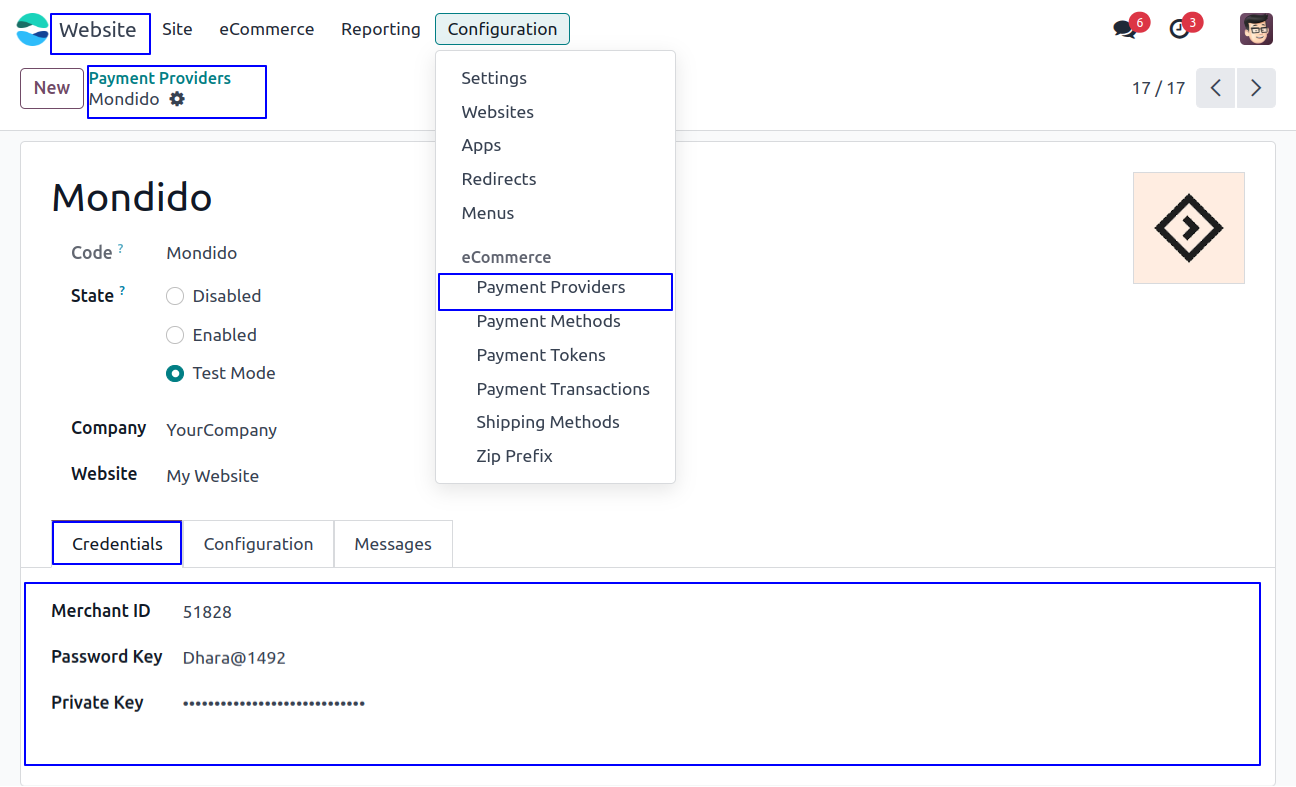Choose Apps from Configuration menu

tap(481, 145)
